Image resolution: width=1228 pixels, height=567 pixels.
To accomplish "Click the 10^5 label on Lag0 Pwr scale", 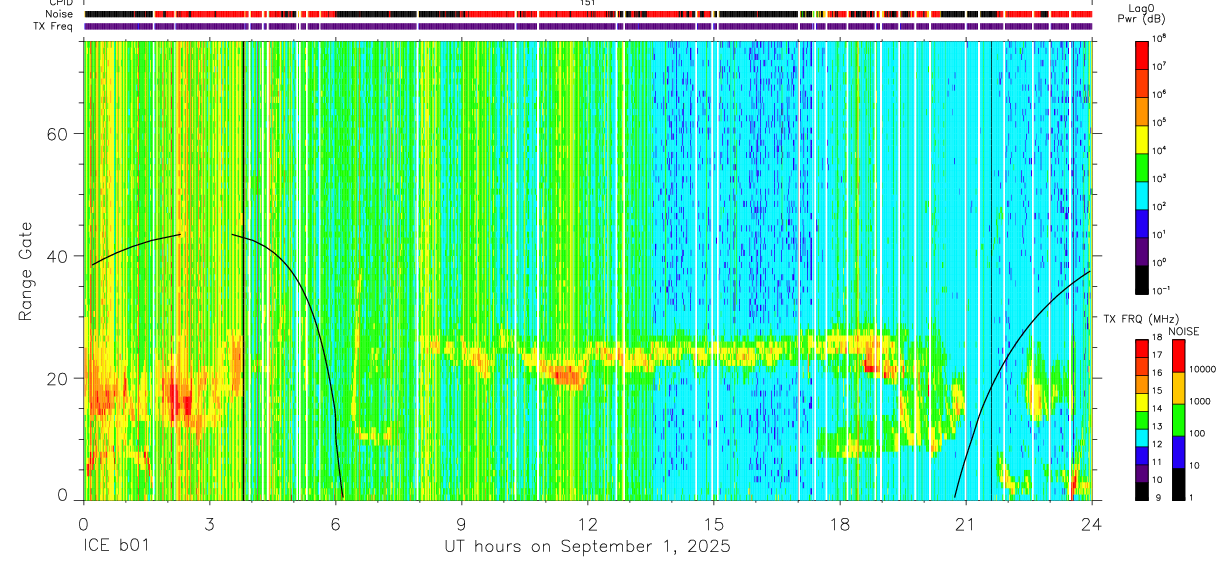I will [1159, 122].
